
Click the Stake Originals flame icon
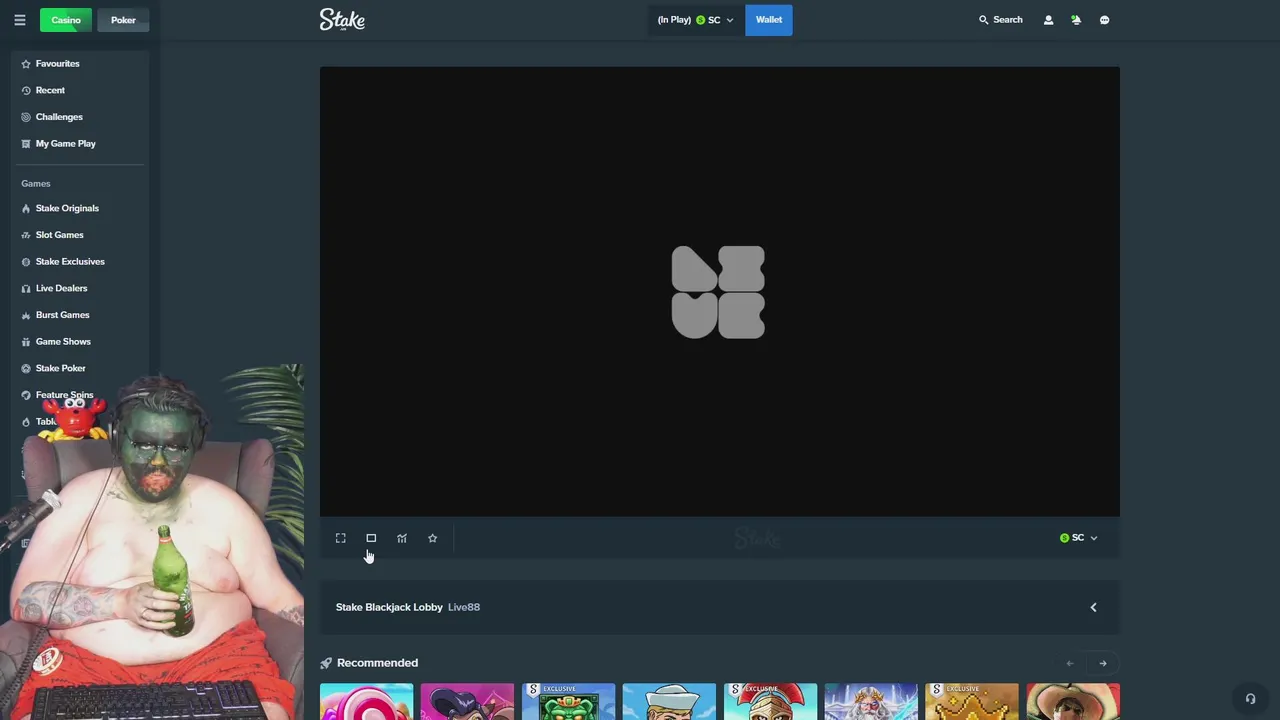(26, 208)
